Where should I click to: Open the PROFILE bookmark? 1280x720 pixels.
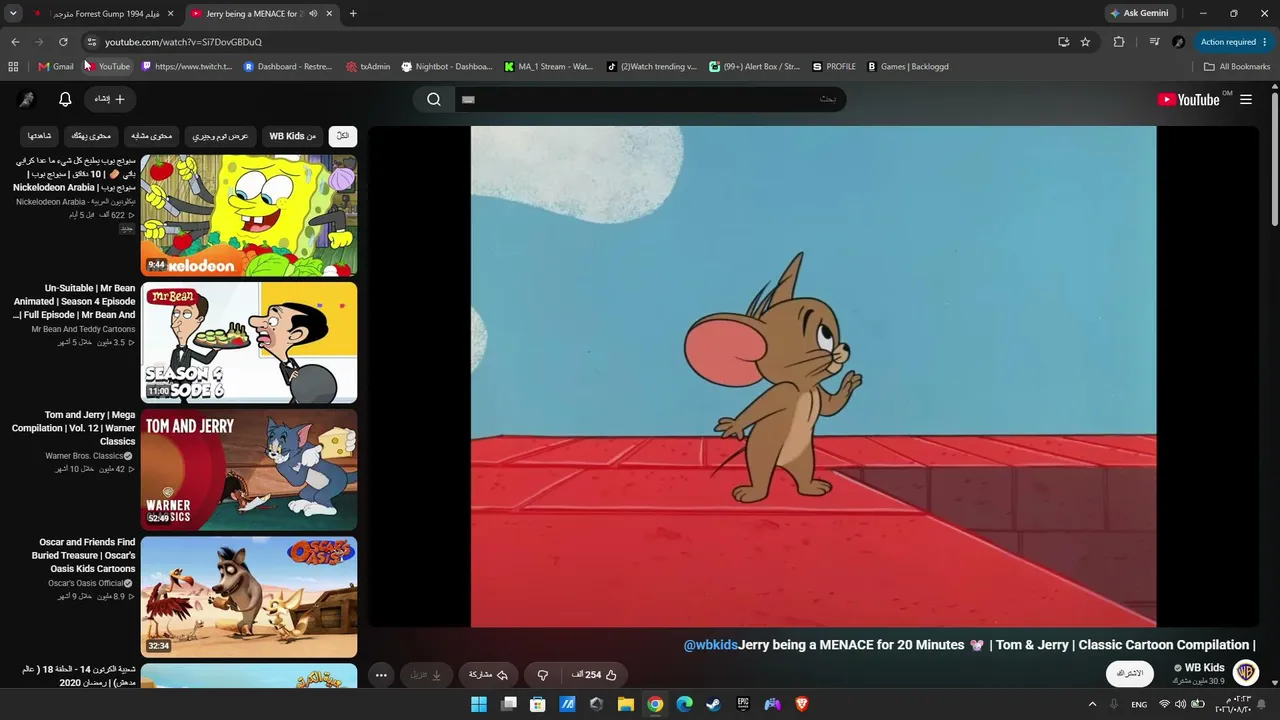coord(834,67)
